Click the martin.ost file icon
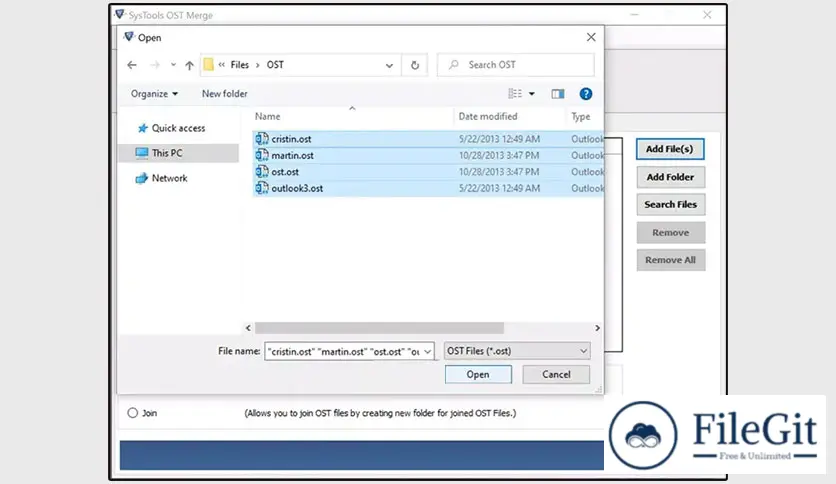 coord(261,155)
